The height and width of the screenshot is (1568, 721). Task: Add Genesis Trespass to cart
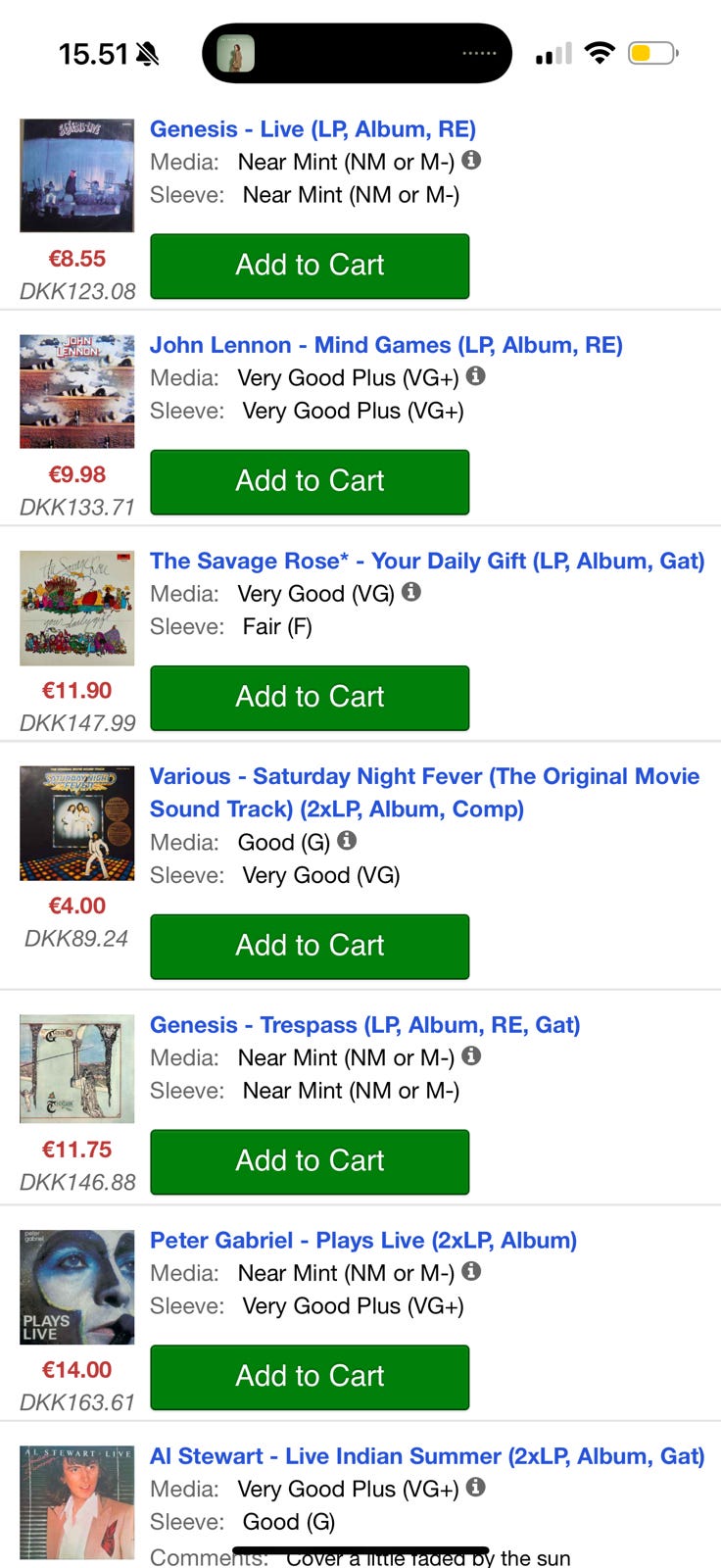(x=310, y=1161)
